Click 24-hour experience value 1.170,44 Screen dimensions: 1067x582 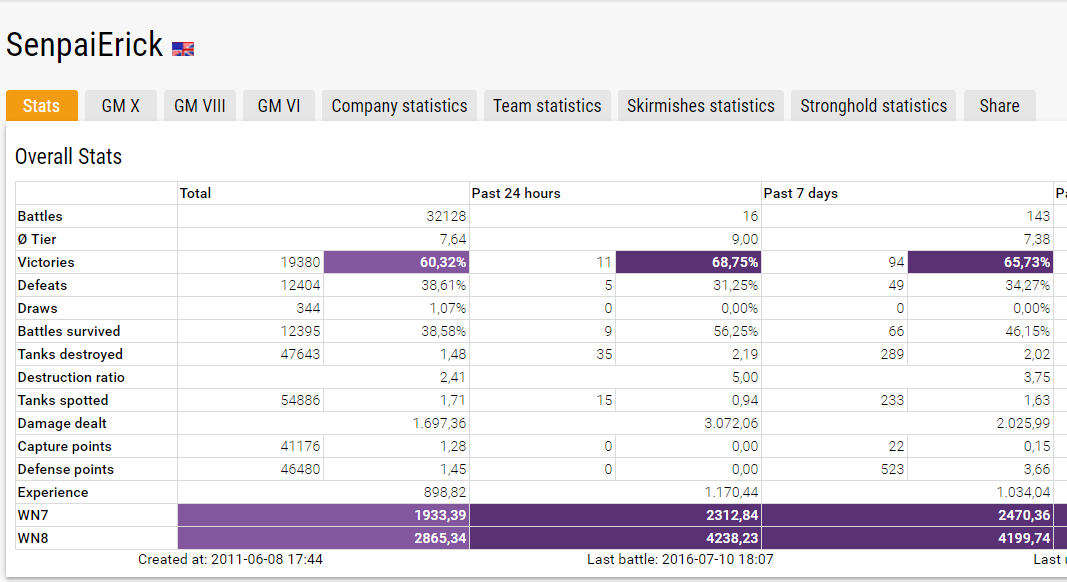coord(732,492)
